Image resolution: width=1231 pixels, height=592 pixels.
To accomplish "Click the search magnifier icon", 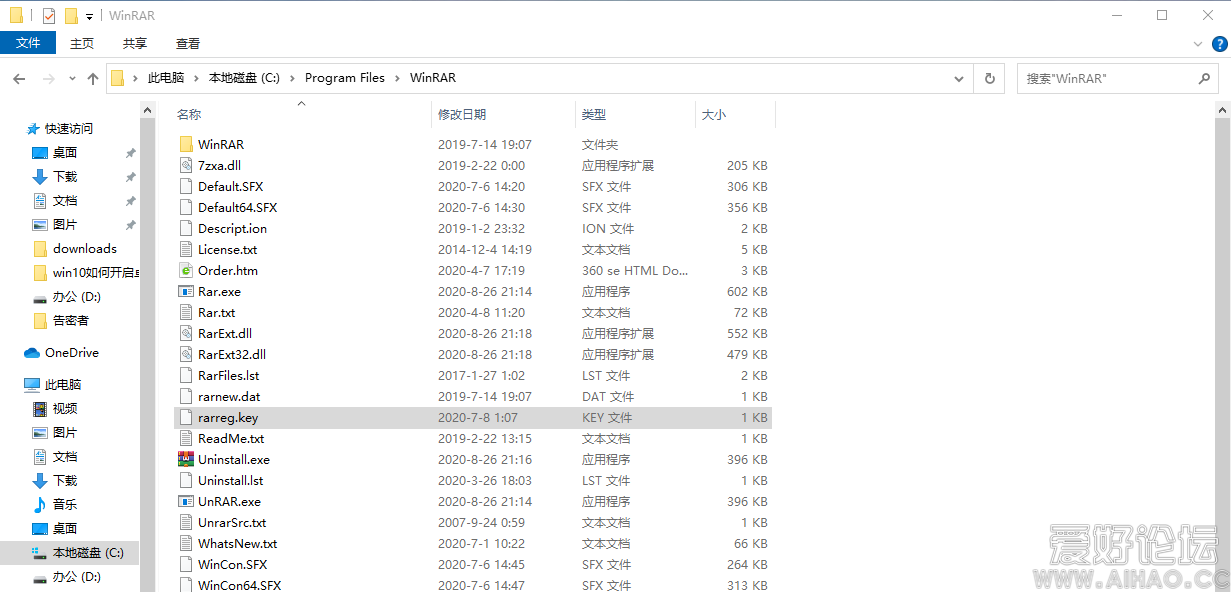I will 1205,78.
